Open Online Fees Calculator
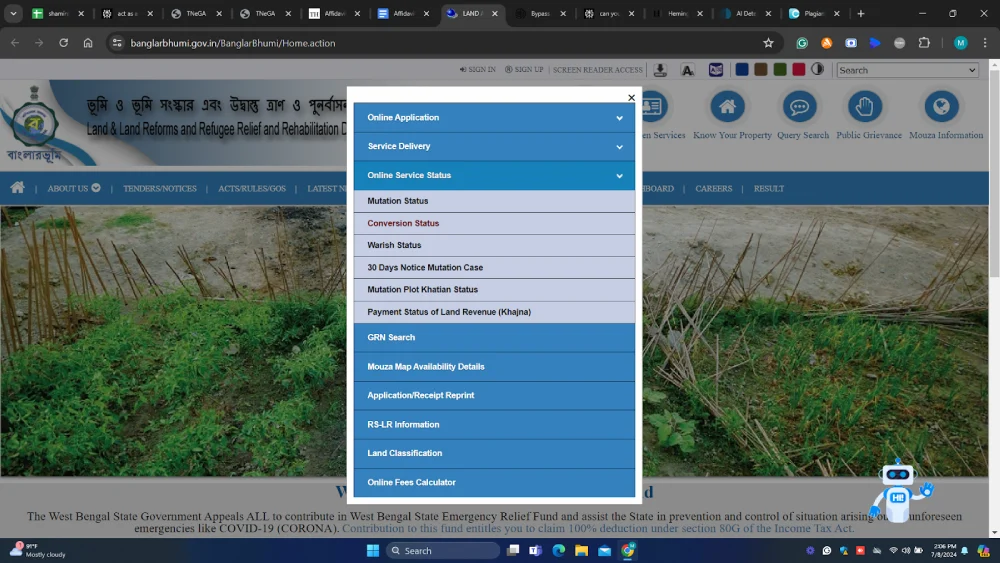The height and width of the screenshot is (563, 1000). (x=494, y=483)
